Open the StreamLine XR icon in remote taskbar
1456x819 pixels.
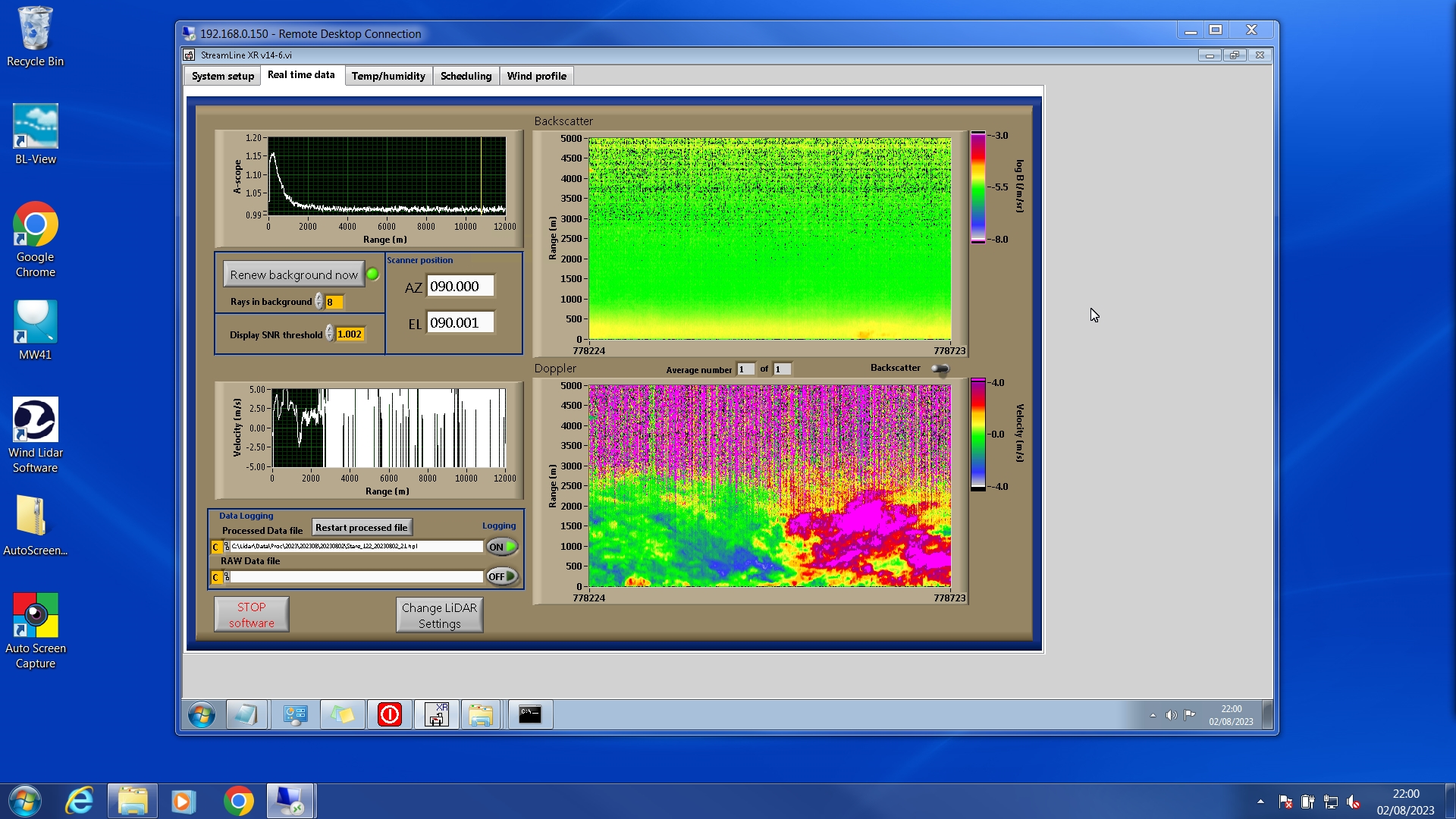pyautogui.click(x=437, y=714)
